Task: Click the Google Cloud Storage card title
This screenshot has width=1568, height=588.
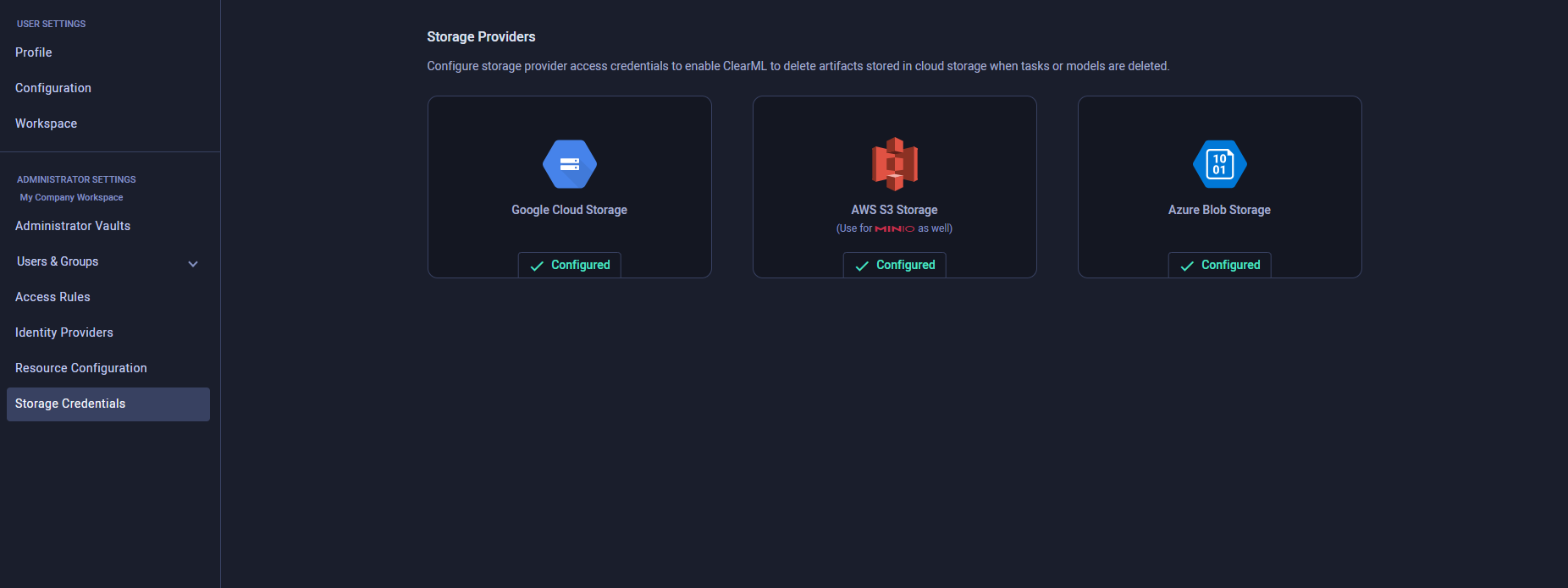Action: tap(569, 210)
